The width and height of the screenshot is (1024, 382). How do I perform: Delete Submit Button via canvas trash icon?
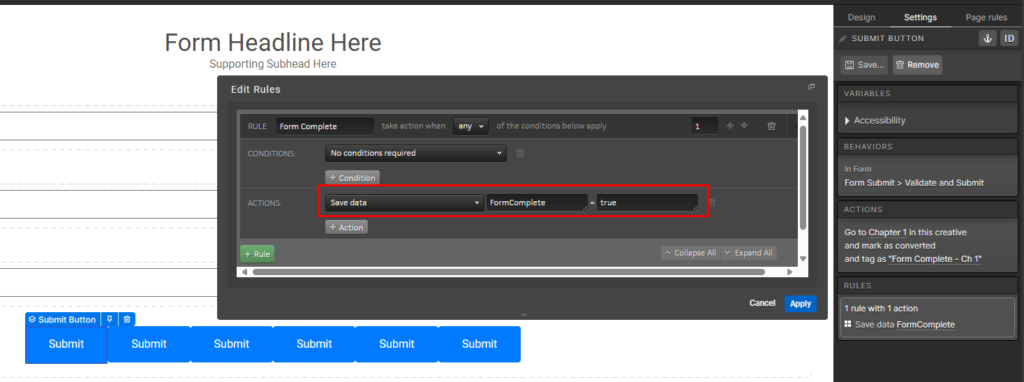tap(127, 319)
